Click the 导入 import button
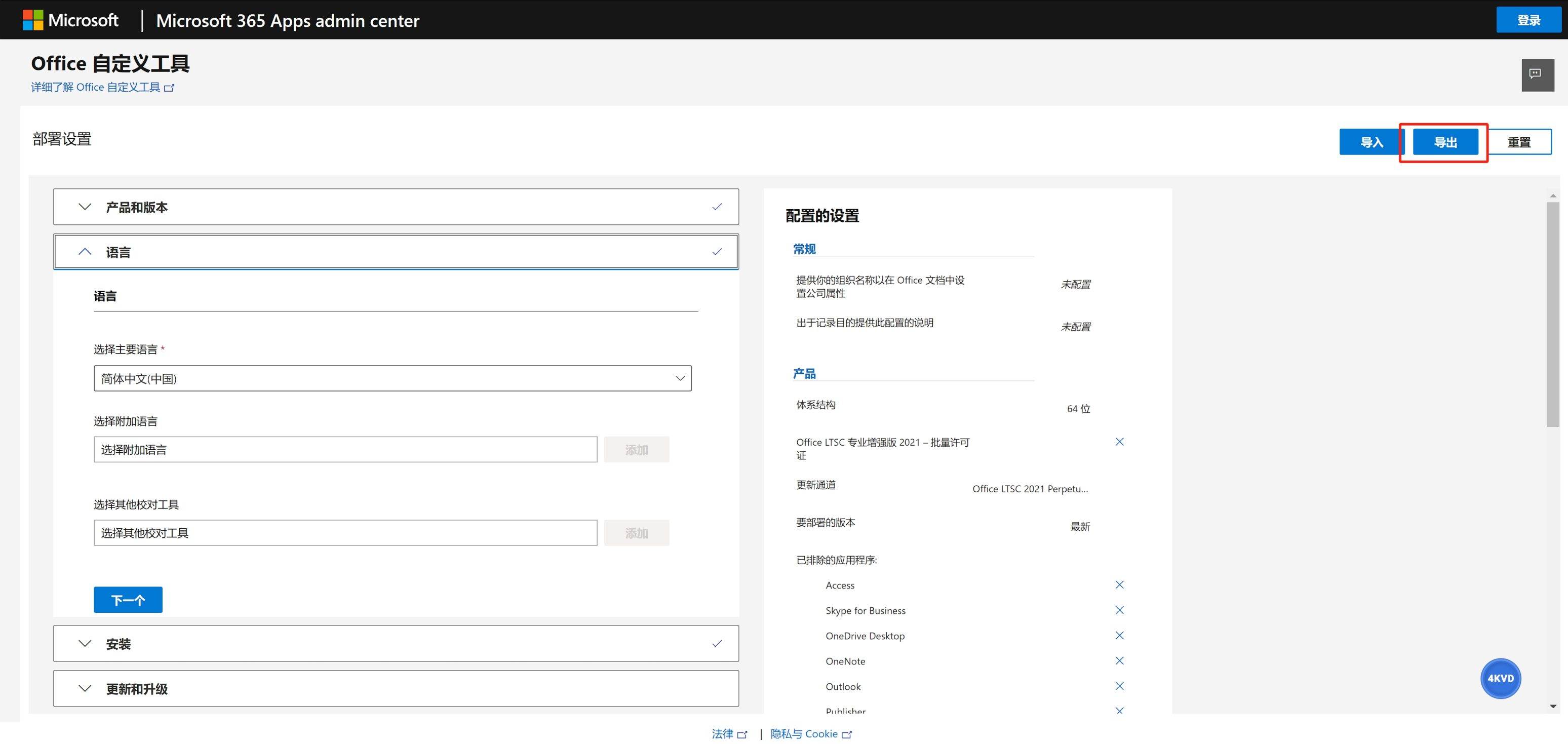 (x=1371, y=142)
